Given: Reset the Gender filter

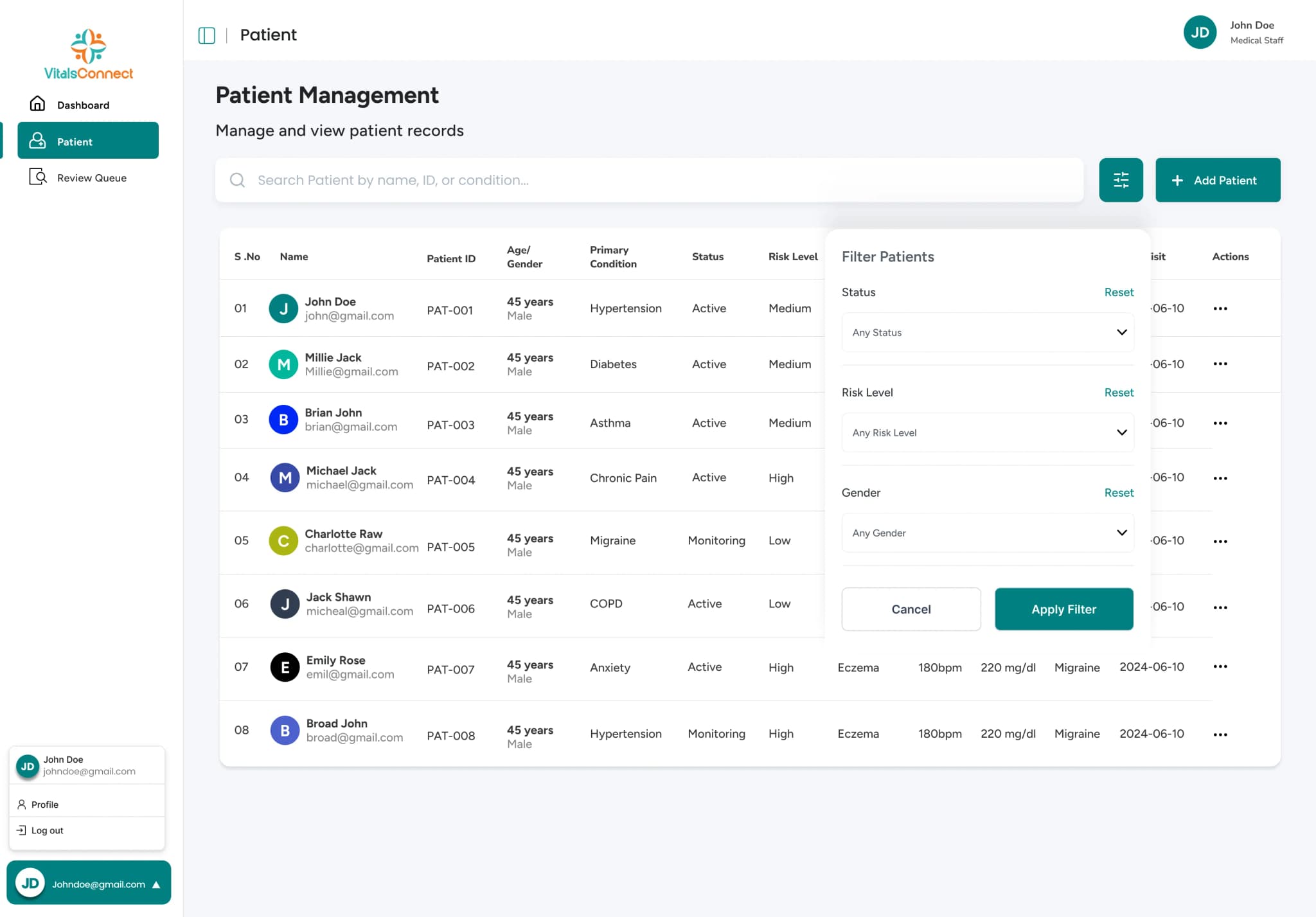Looking at the screenshot, I should [1119, 493].
